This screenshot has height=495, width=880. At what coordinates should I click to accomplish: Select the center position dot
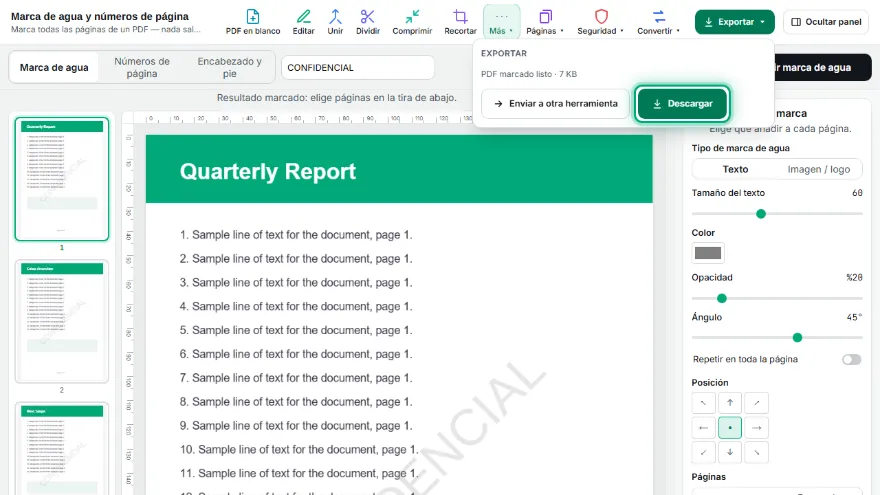[730, 428]
